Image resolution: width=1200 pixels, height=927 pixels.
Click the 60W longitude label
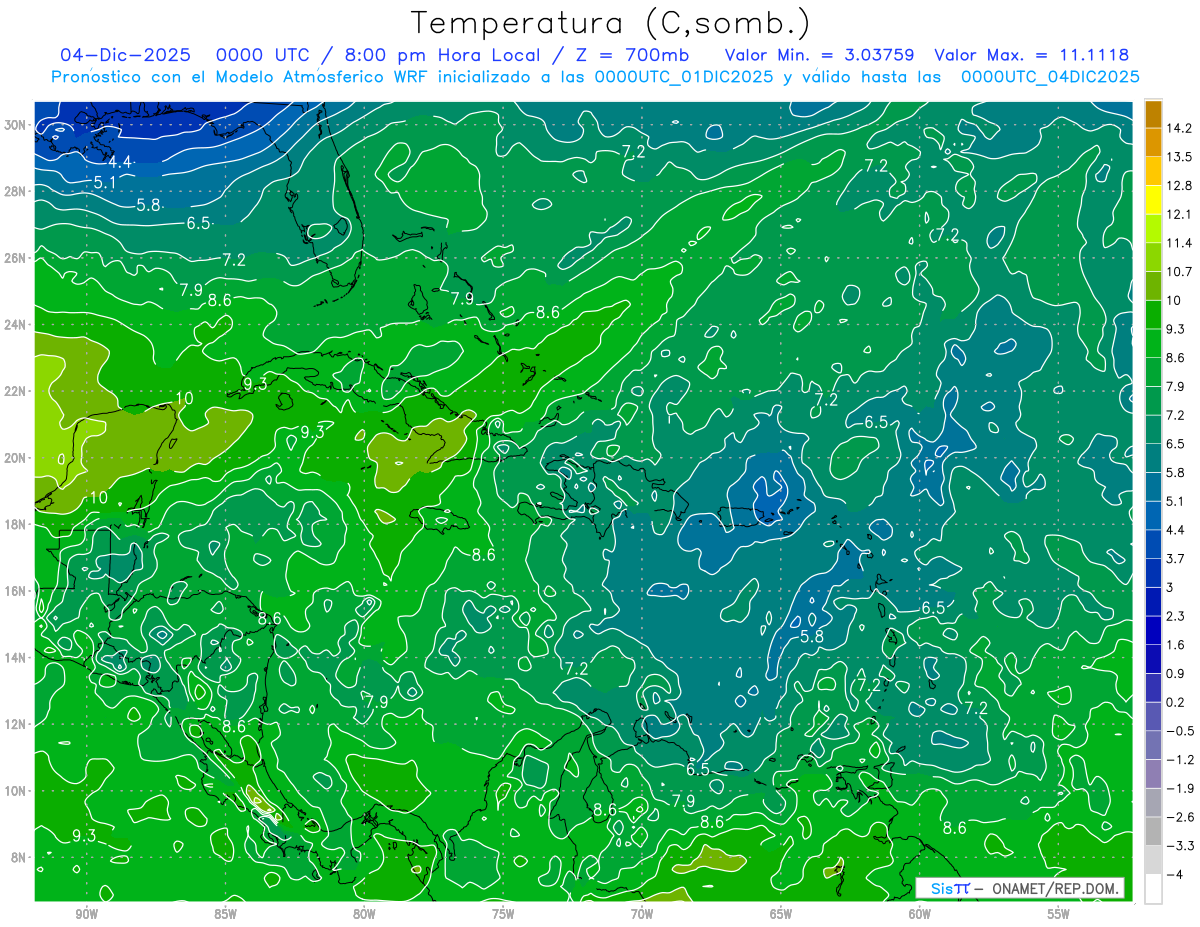coord(920,914)
